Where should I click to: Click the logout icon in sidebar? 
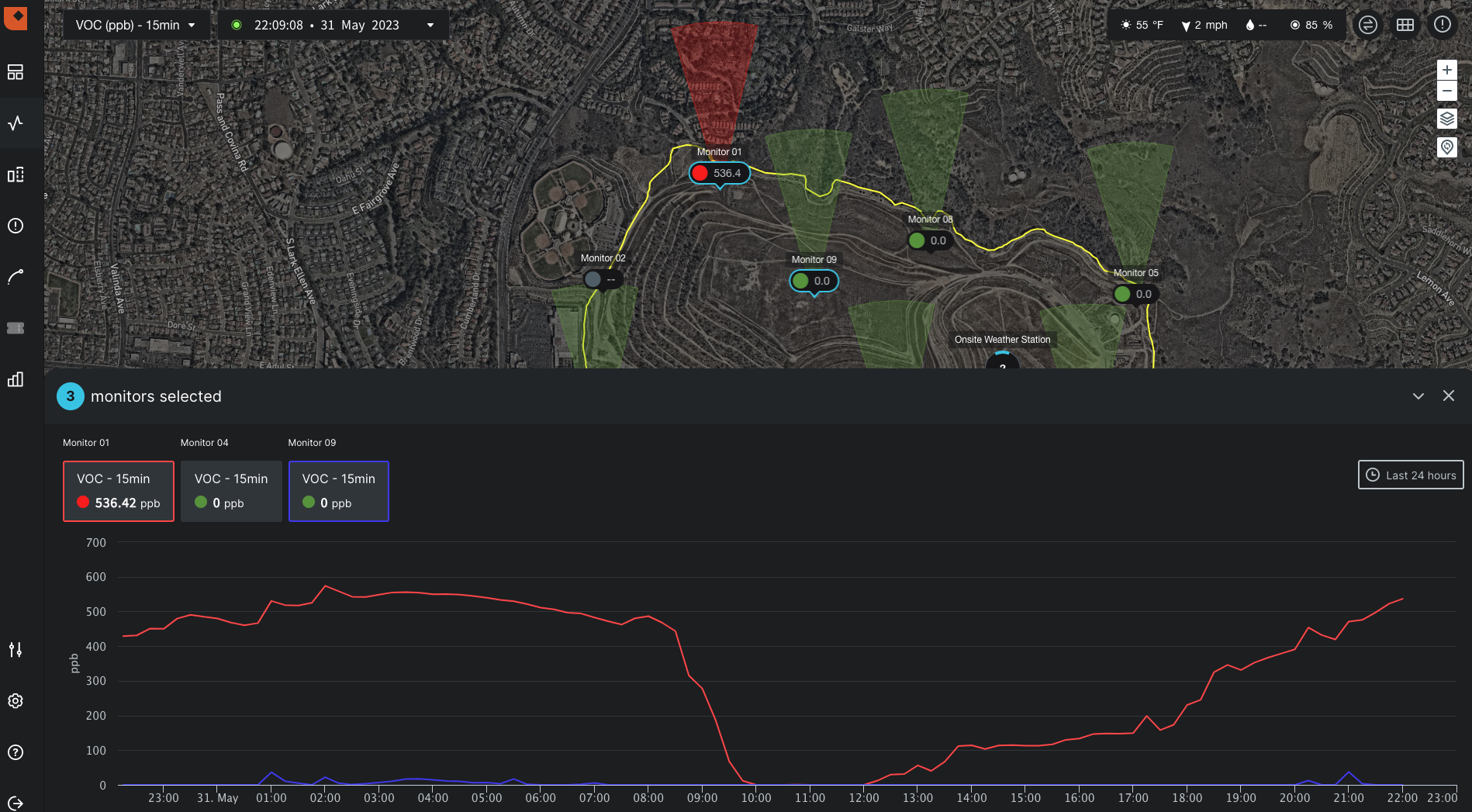coord(16,803)
